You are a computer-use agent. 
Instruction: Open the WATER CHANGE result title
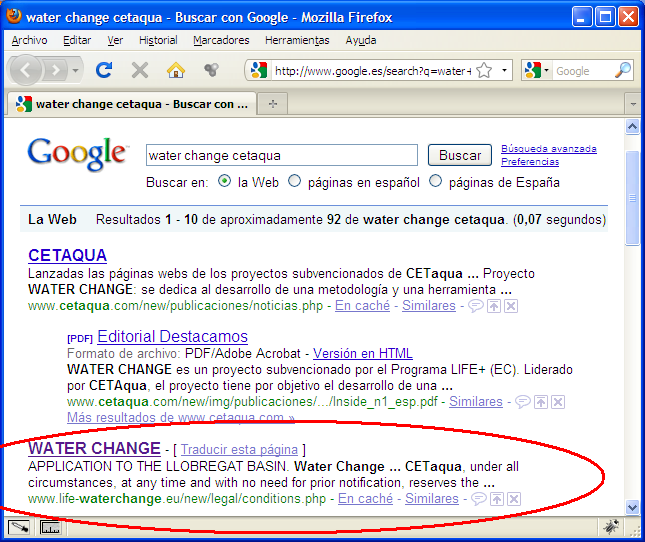click(94, 448)
